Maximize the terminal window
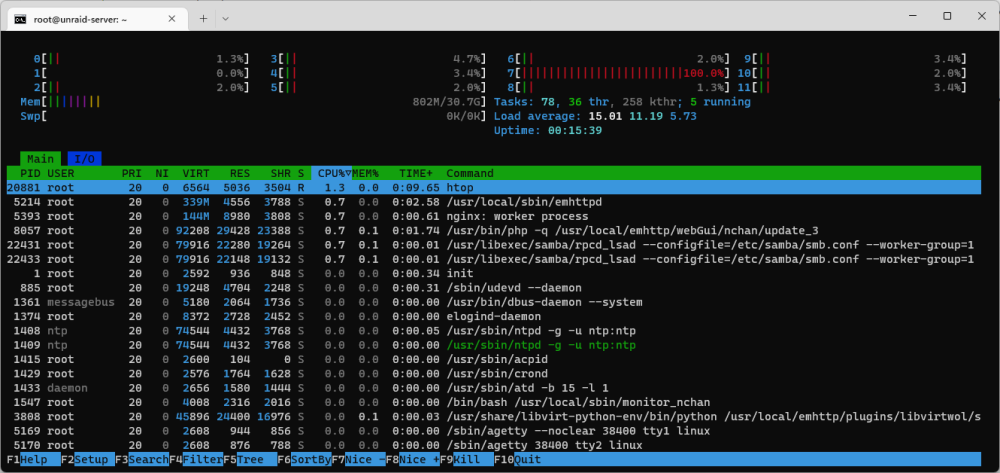 coord(947,16)
